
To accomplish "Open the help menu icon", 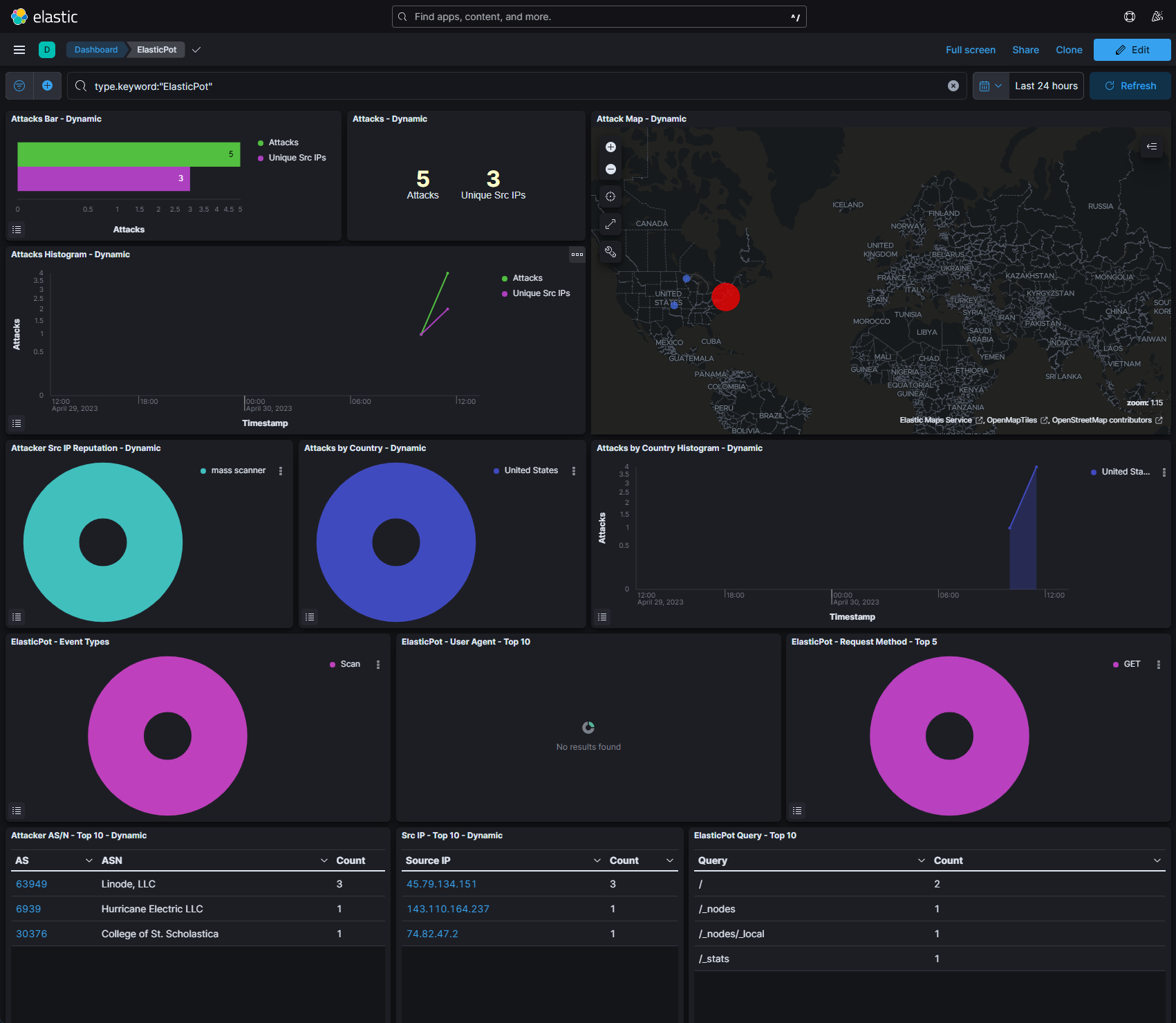I will (1129, 17).
